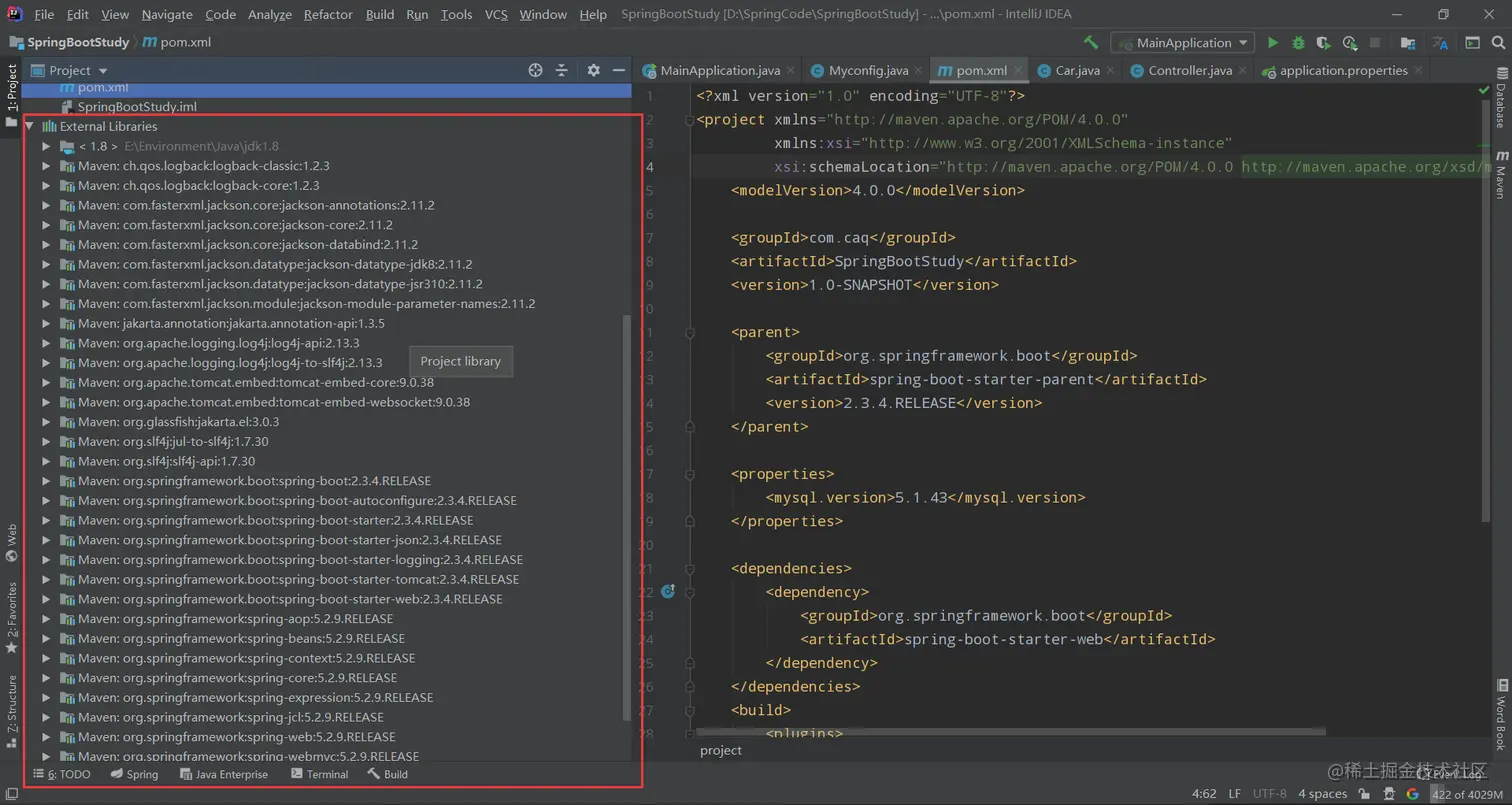Expand Maven spring-beans:5.2.9.RELEASE node
Image resolution: width=1512 pixels, height=805 pixels.
[46, 638]
